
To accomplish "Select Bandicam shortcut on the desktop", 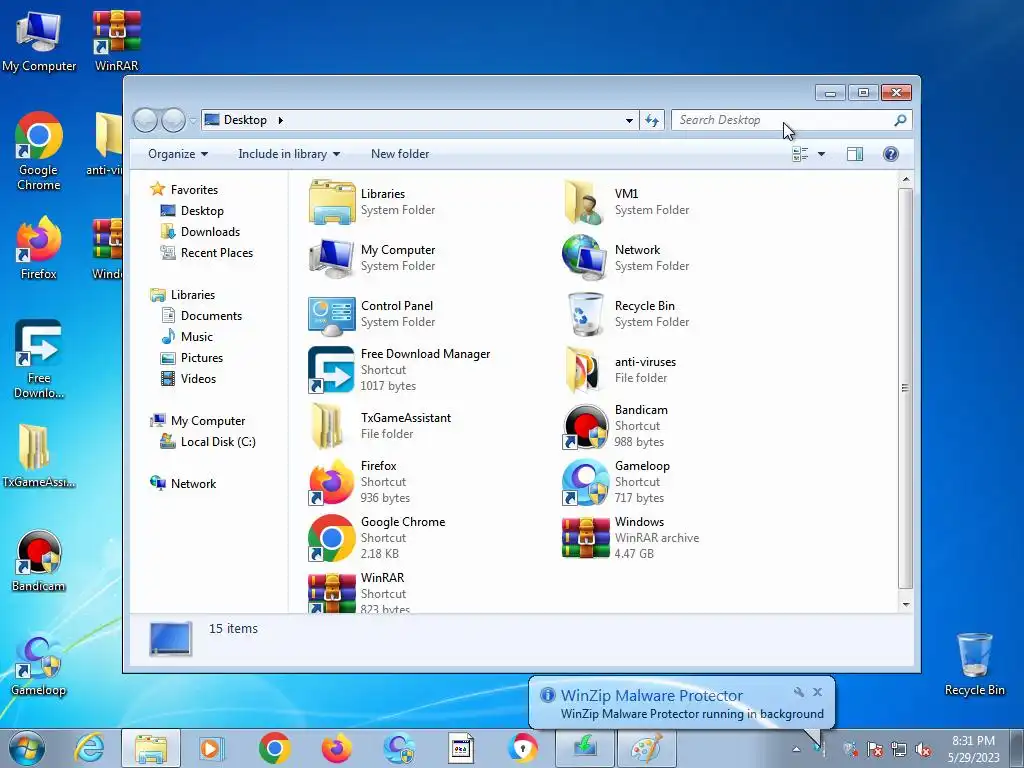I will (39, 560).
